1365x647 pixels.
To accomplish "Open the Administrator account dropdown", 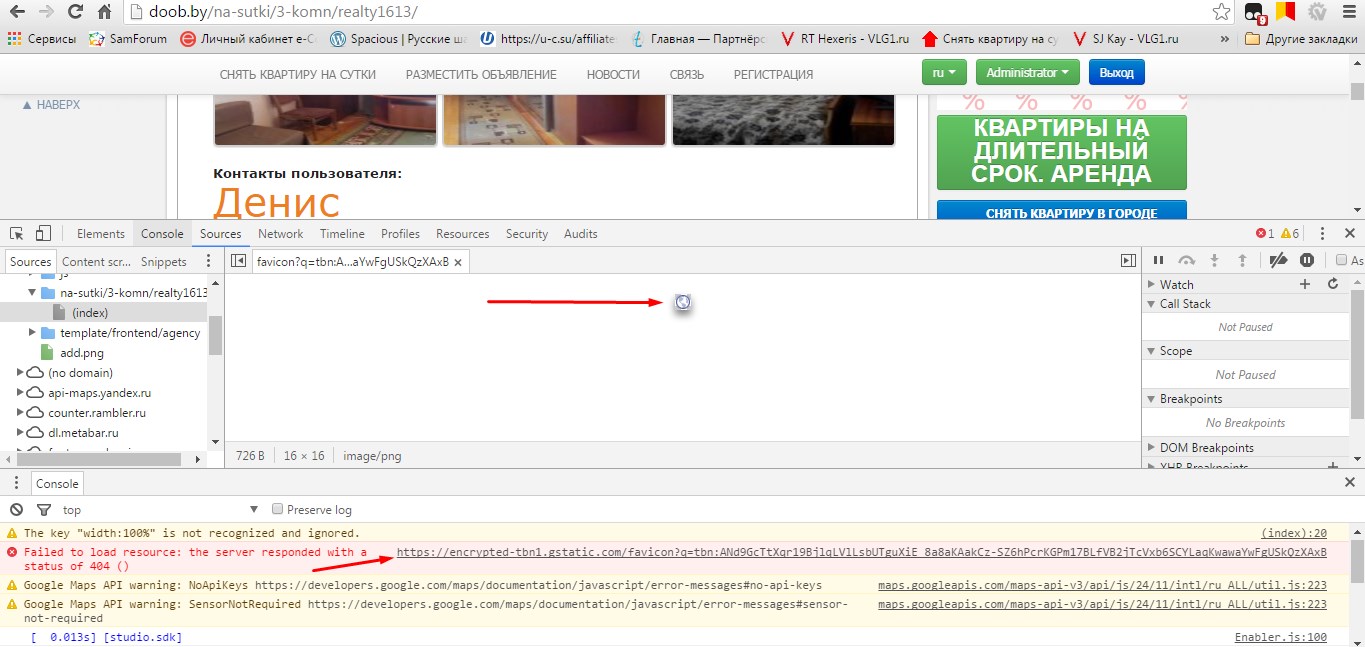I will [1028, 73].
